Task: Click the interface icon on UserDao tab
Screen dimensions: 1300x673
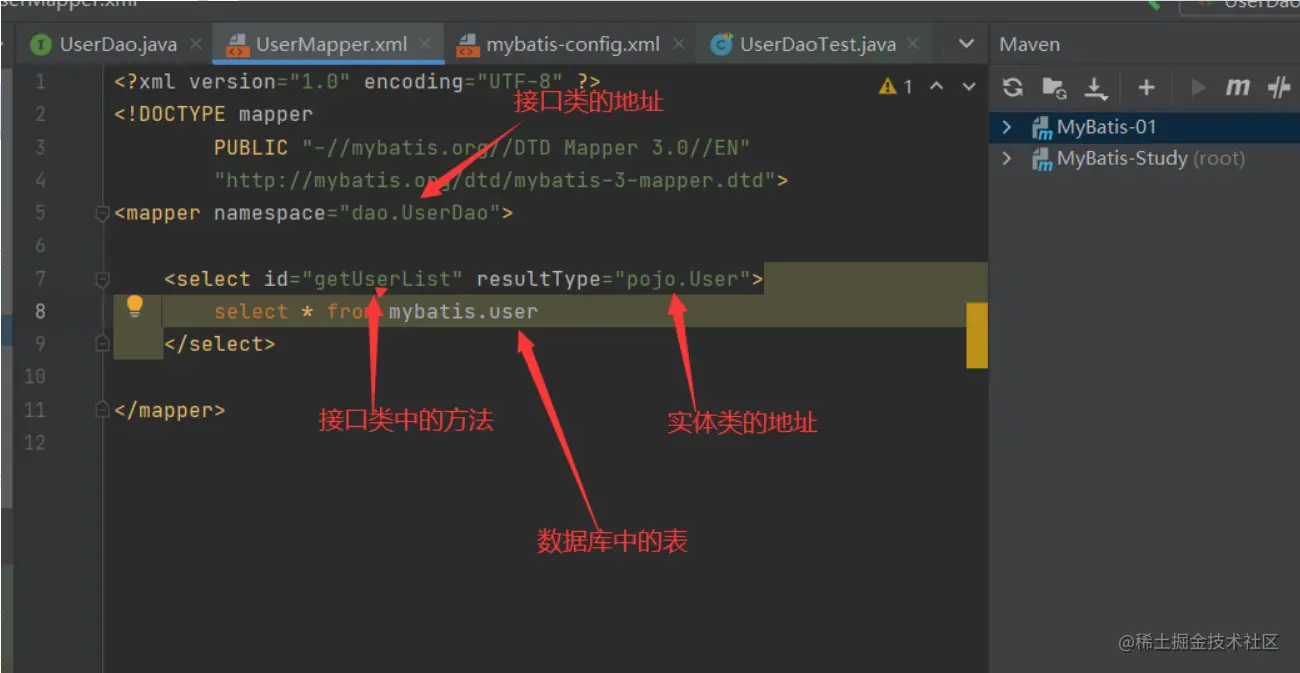Action: click(40, 44)
